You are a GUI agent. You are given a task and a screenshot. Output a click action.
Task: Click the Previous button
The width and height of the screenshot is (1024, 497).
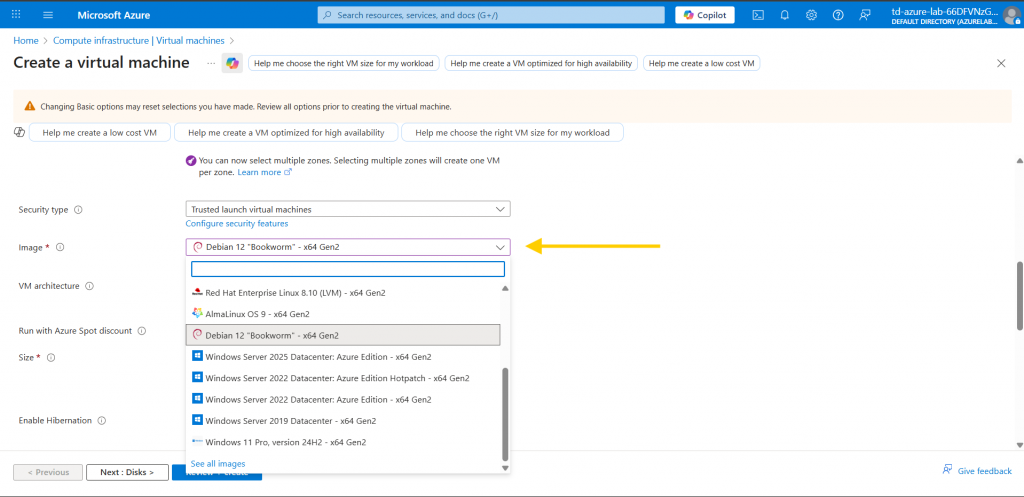click(48, 472)
